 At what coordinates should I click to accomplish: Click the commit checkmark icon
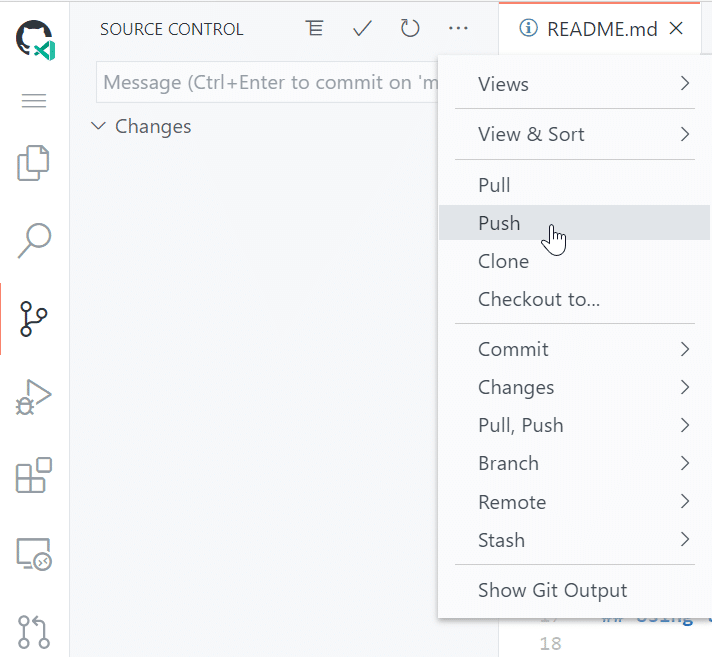[362, 28]
